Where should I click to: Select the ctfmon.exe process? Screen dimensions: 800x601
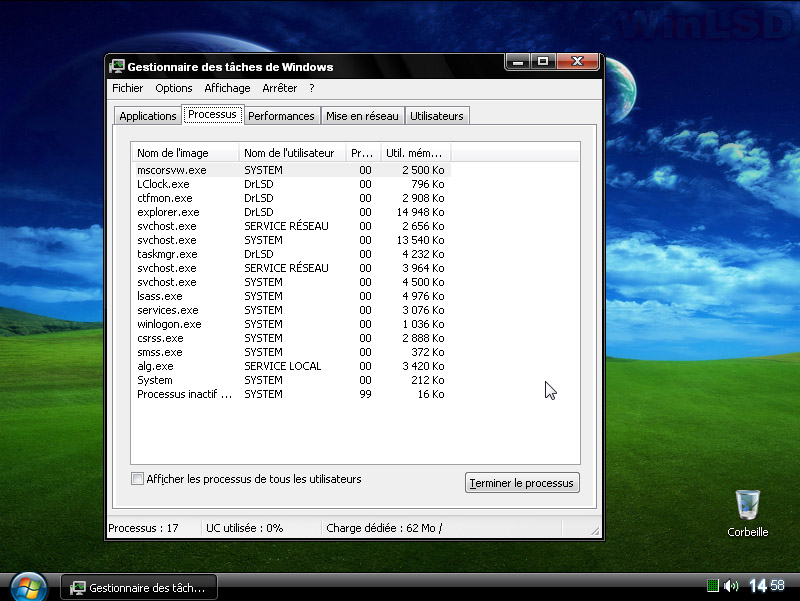pos(165,198)
